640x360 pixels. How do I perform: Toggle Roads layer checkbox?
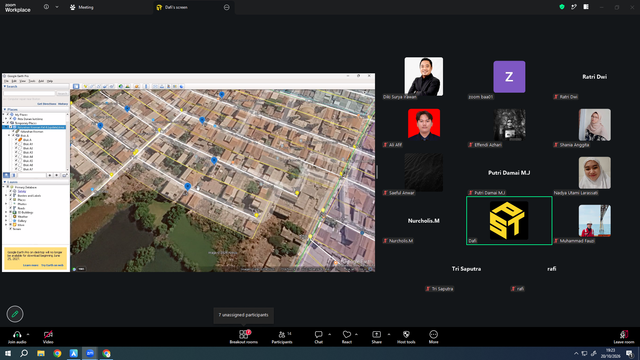[x=11, y=208]
